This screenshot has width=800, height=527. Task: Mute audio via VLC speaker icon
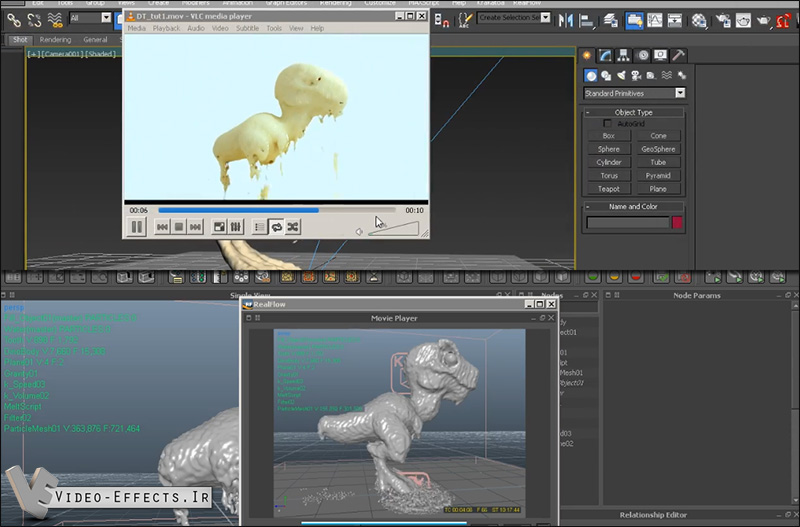pyautogui.click(x=359, y=232)
